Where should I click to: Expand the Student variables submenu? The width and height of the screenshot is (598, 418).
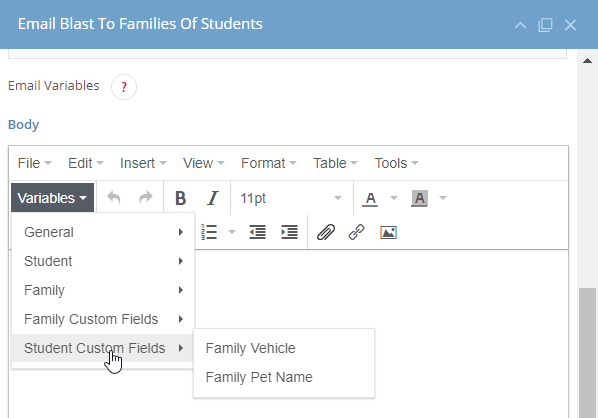(103, 261)
